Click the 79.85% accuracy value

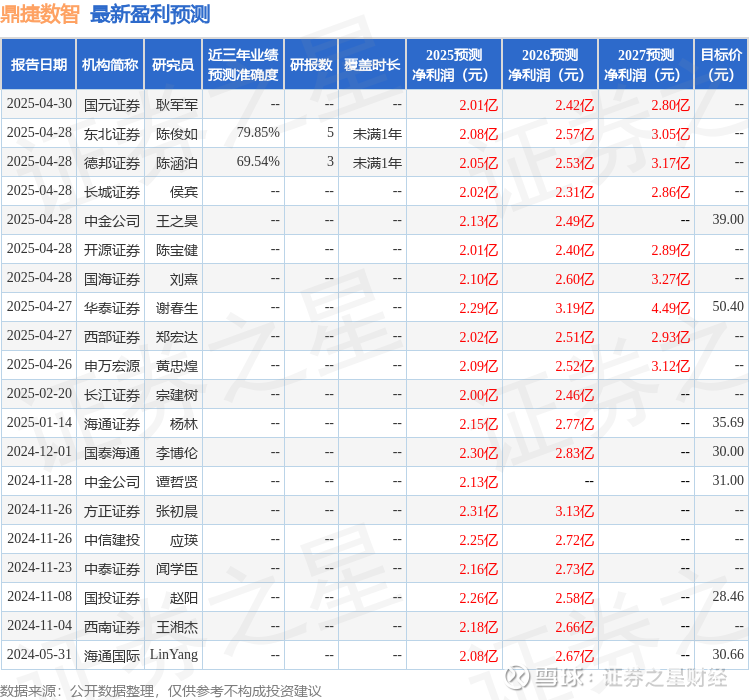[258, 132]
